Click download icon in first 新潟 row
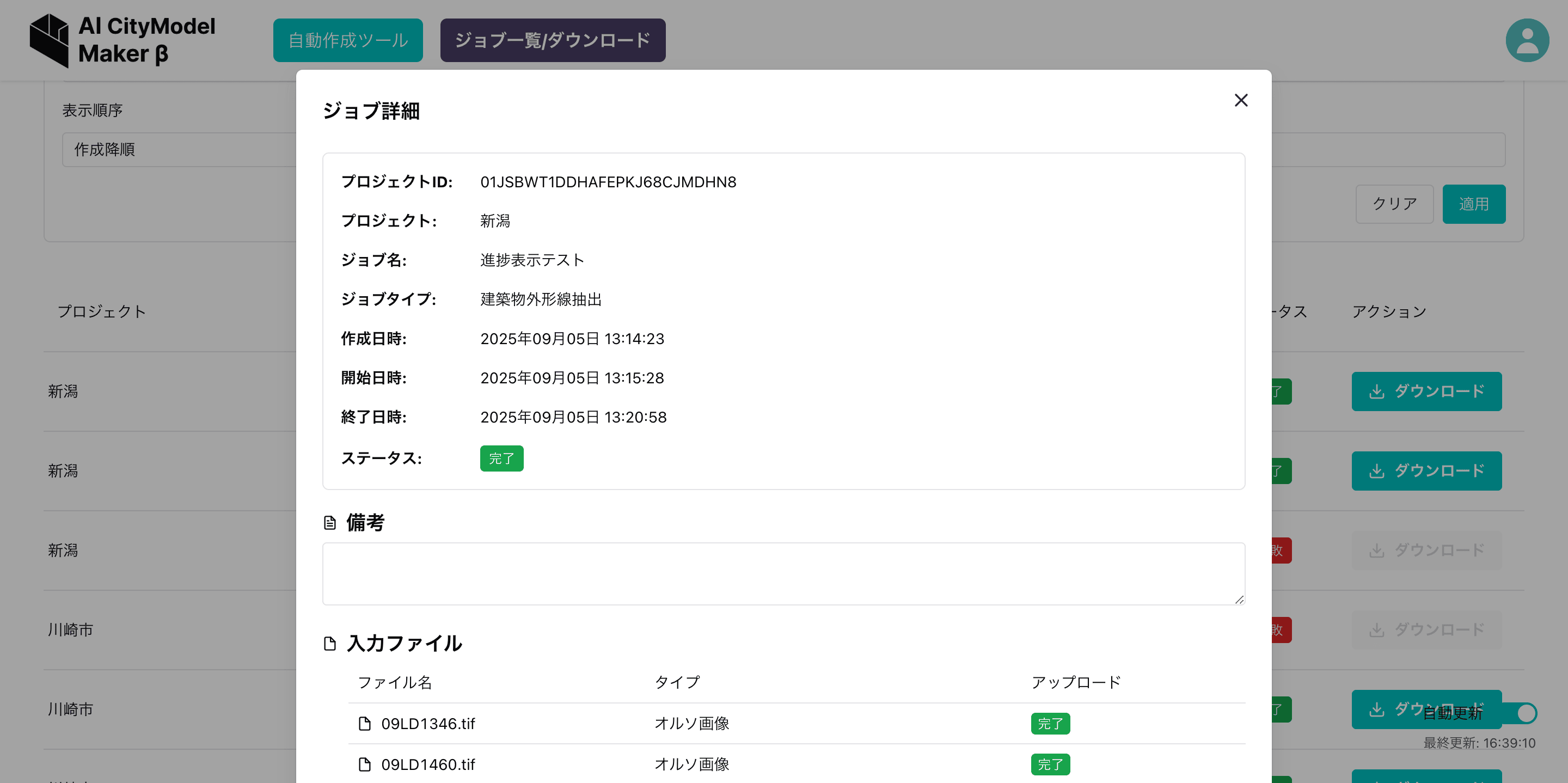The image size is (1568, 783). tap(1376, 392)
